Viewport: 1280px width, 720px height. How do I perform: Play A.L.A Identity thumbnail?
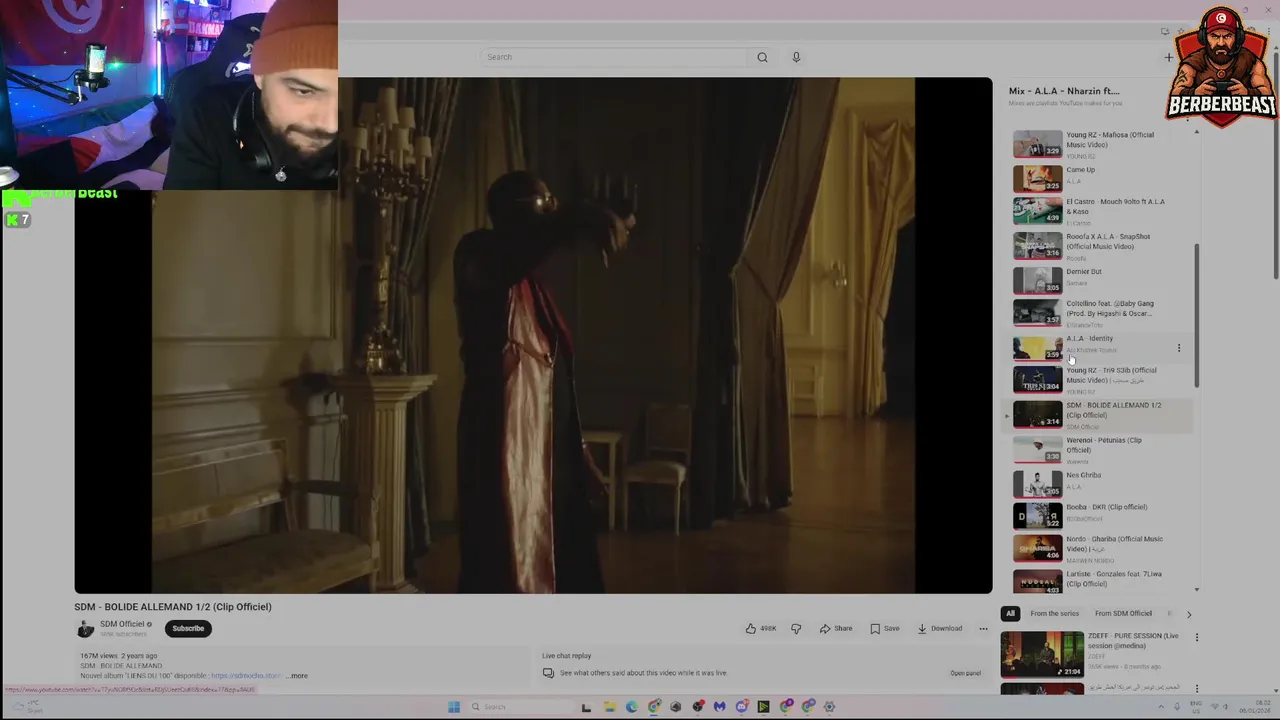pyautogui.click(x=1038, y=347)
